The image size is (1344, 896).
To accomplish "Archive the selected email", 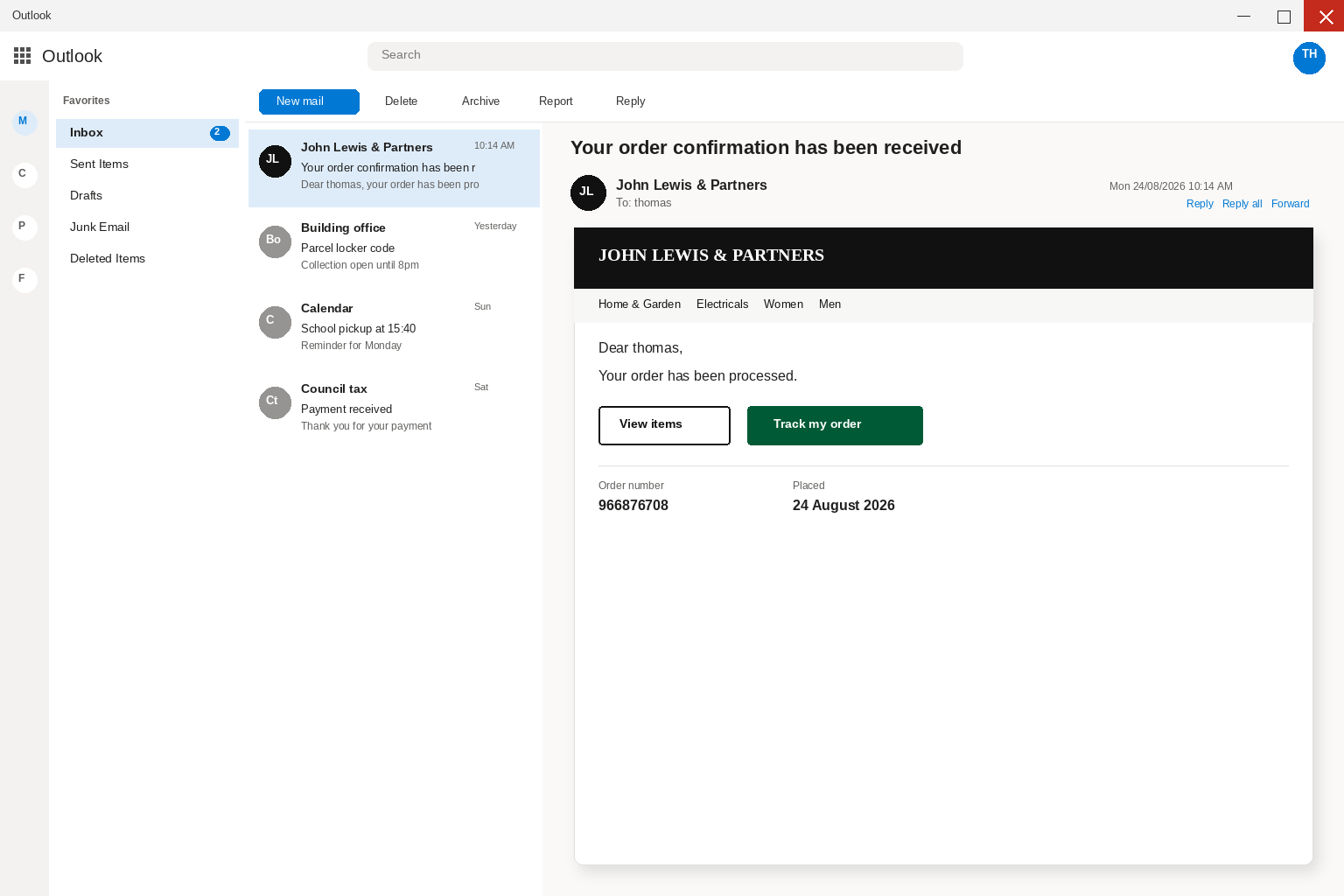I will coord(480,101).
